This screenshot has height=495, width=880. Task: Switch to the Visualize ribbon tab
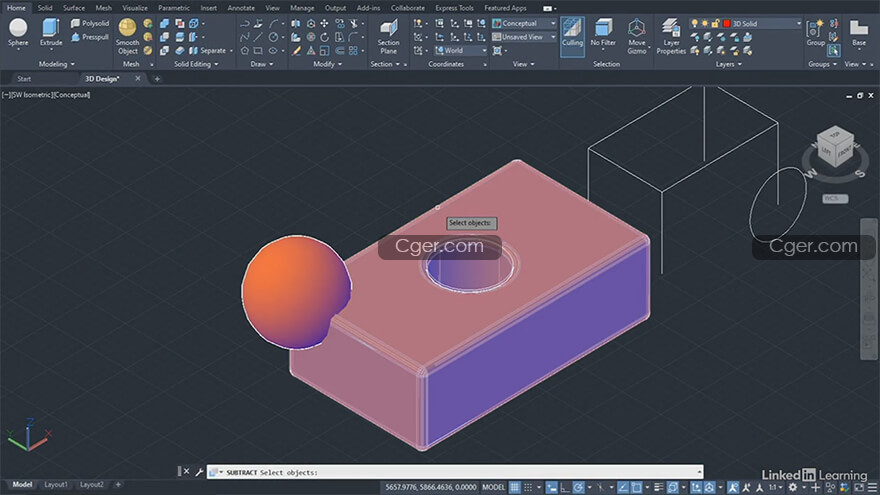135,7
